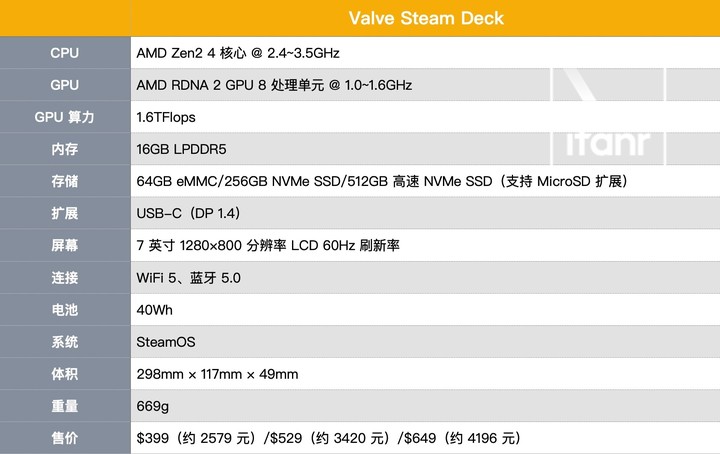Image resolution: width=720 pixels, height=454 pixels.
Task: Click the 669g weight value
Action: point(152,406)
